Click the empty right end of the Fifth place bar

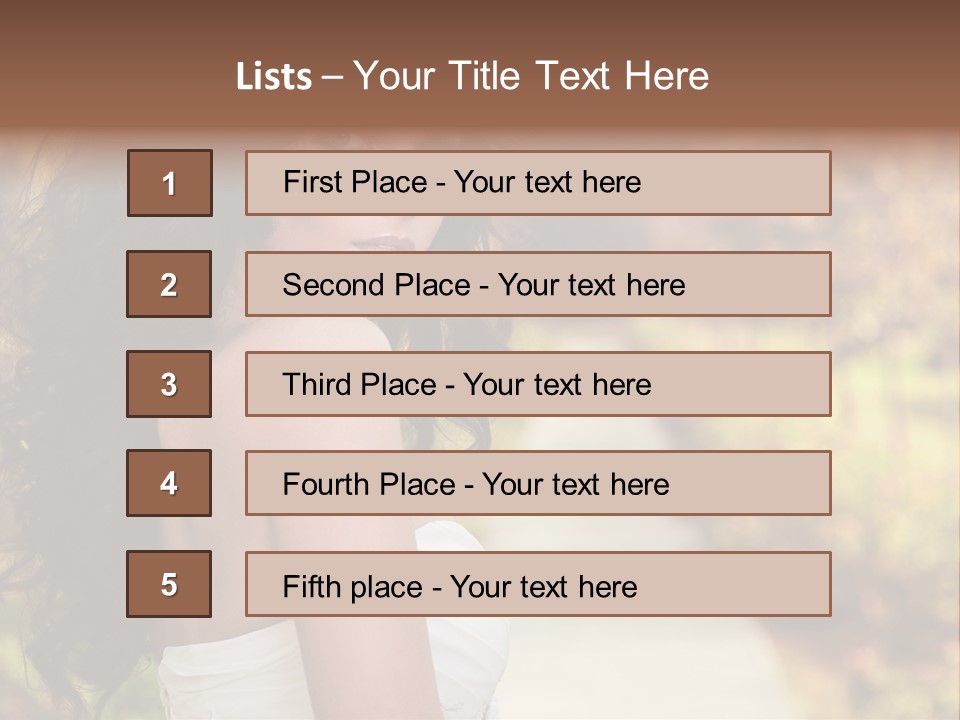(x=750, y=584)
